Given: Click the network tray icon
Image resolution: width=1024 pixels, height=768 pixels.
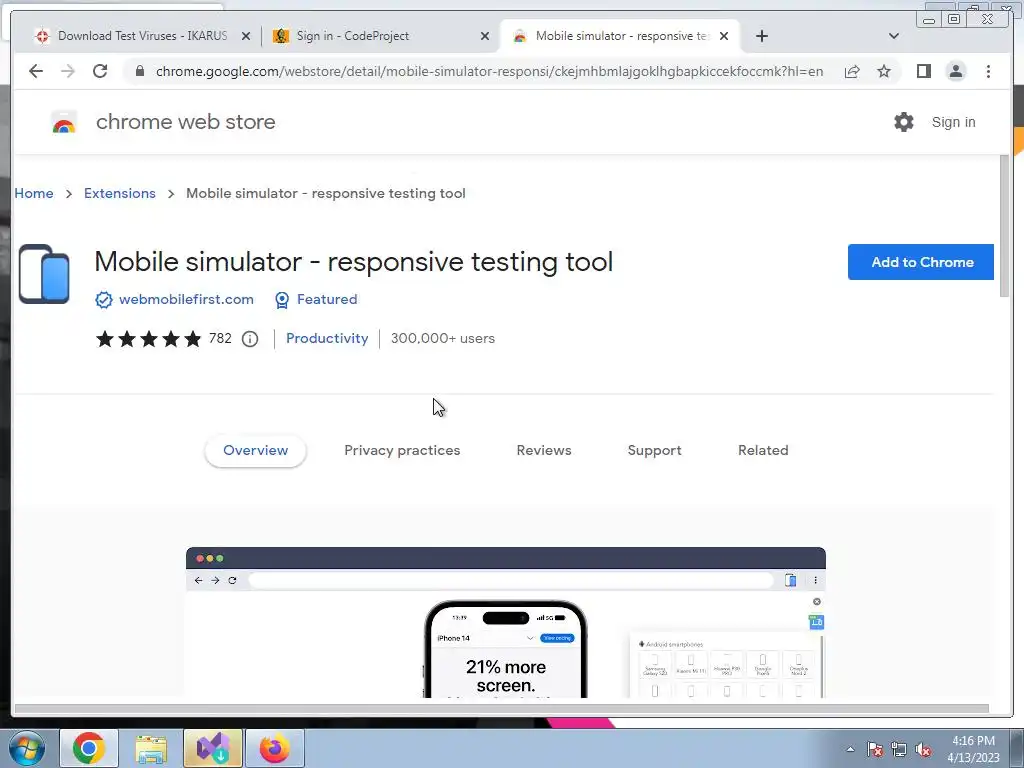Looking at the screenshot, I should tap(899, 749).
